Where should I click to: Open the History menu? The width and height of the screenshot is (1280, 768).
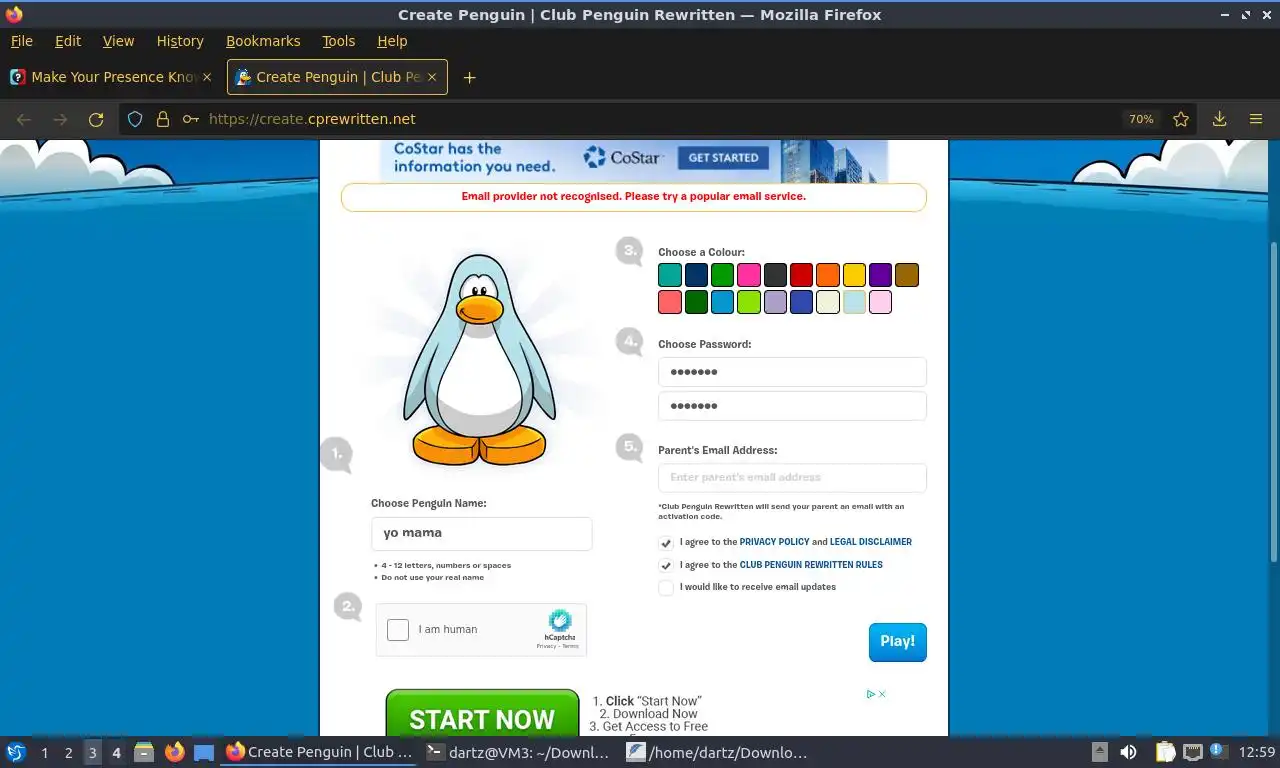(x=180, y=41)
